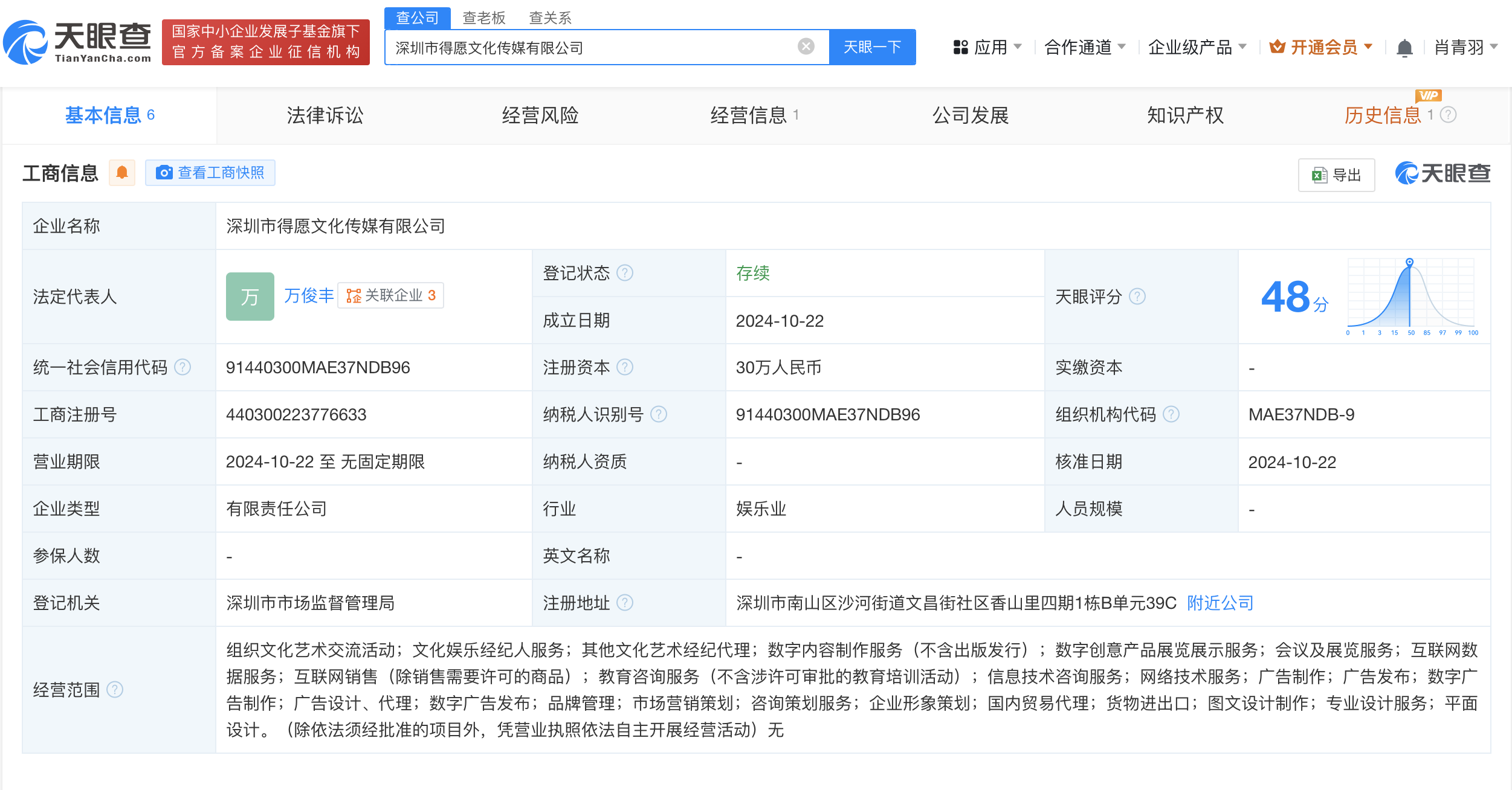Expand the 企业级产品 dropdown
The height and width of the screenshot is (790, 1512).
click(1197, 47)
